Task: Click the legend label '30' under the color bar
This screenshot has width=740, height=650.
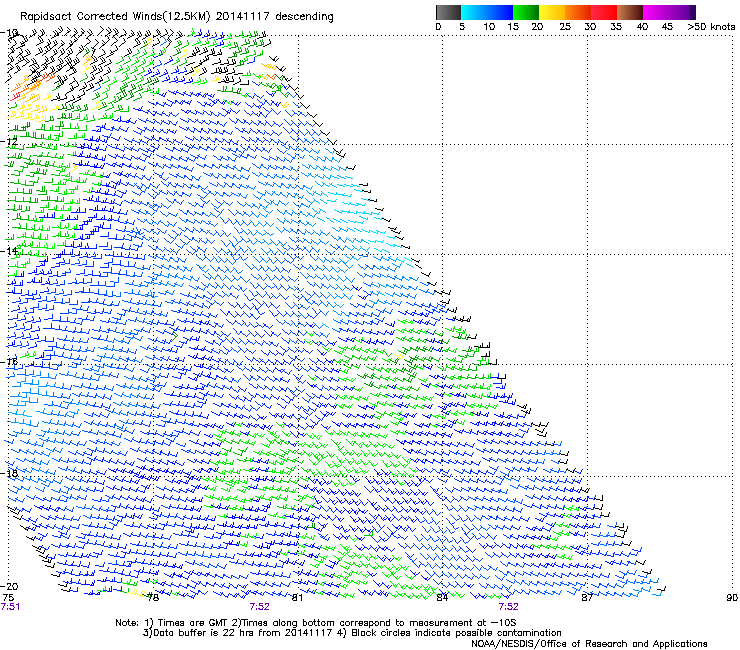Action: tap(590, 27)
